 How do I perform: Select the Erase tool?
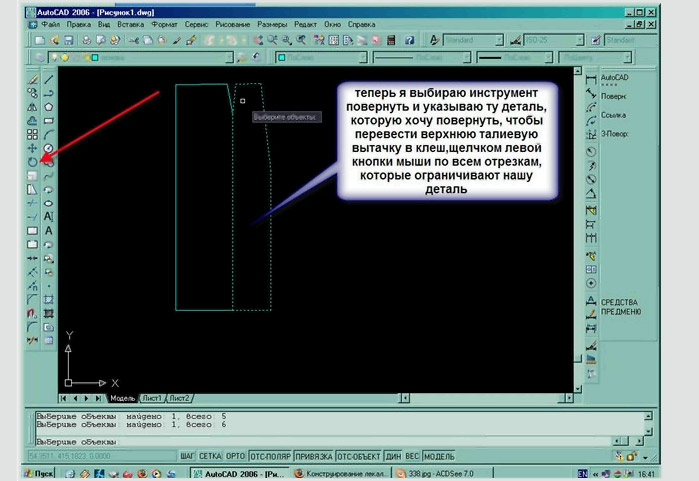point(32,78)
